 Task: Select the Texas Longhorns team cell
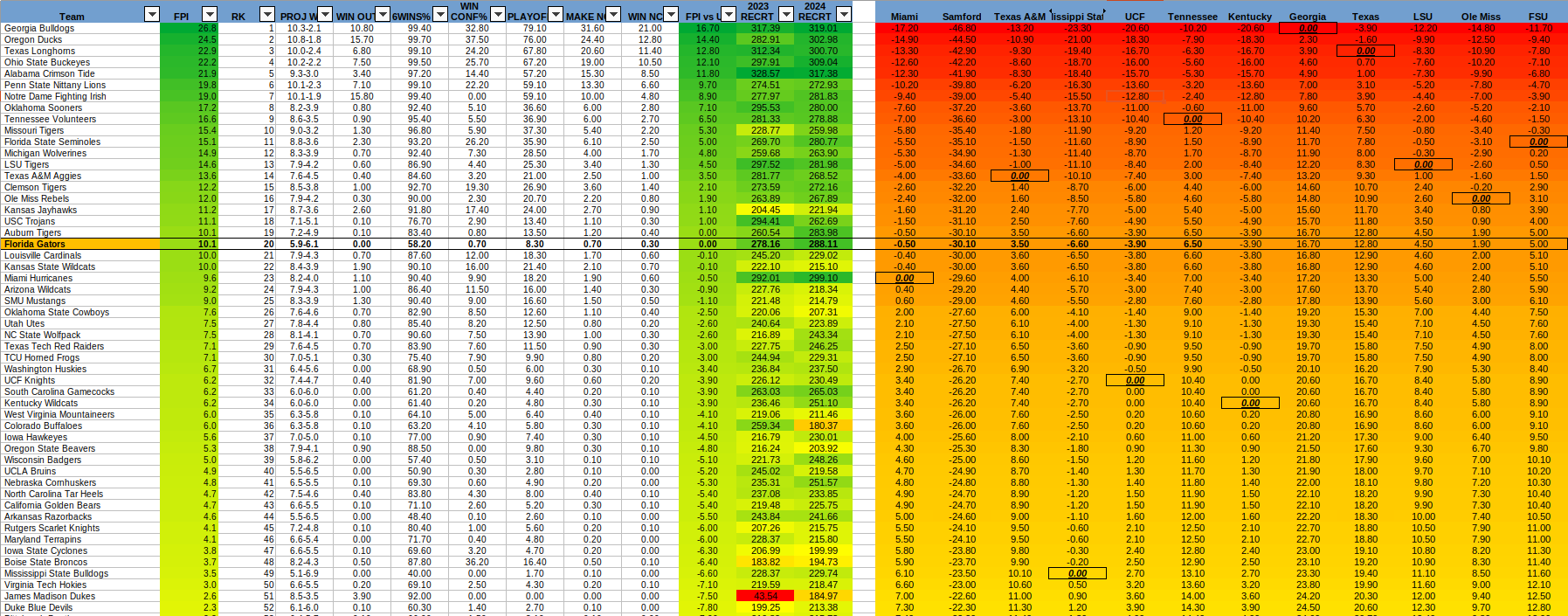(x=80, y=51)
